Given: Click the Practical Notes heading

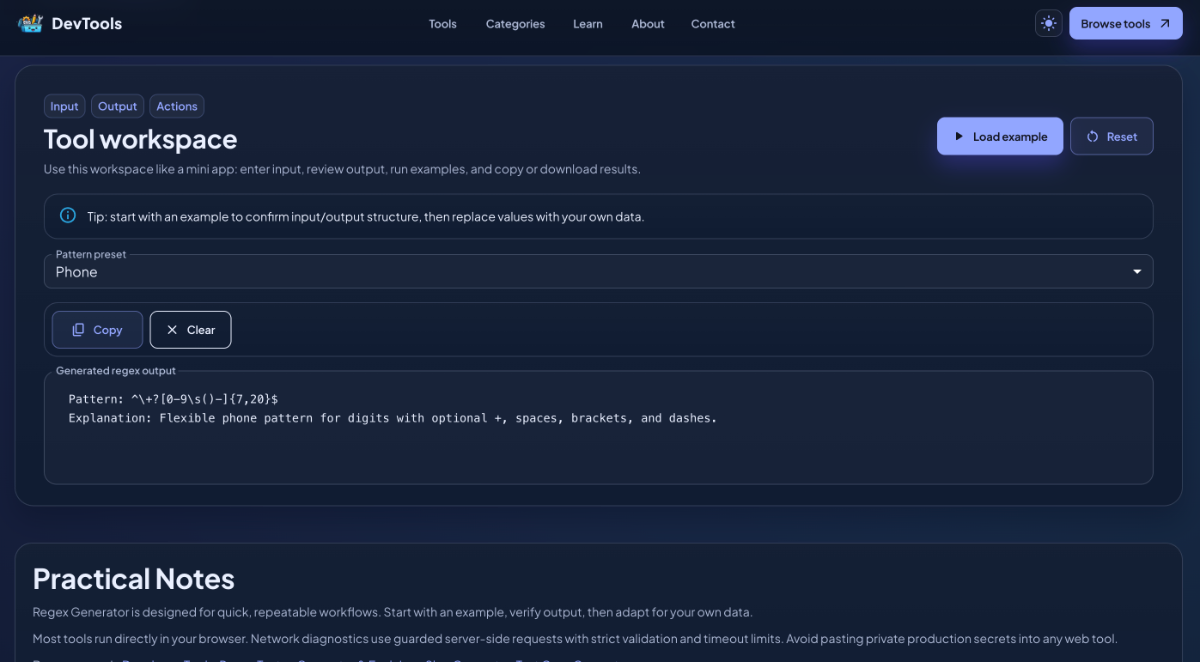Looking at the screenshot, I should pos(134,579).
